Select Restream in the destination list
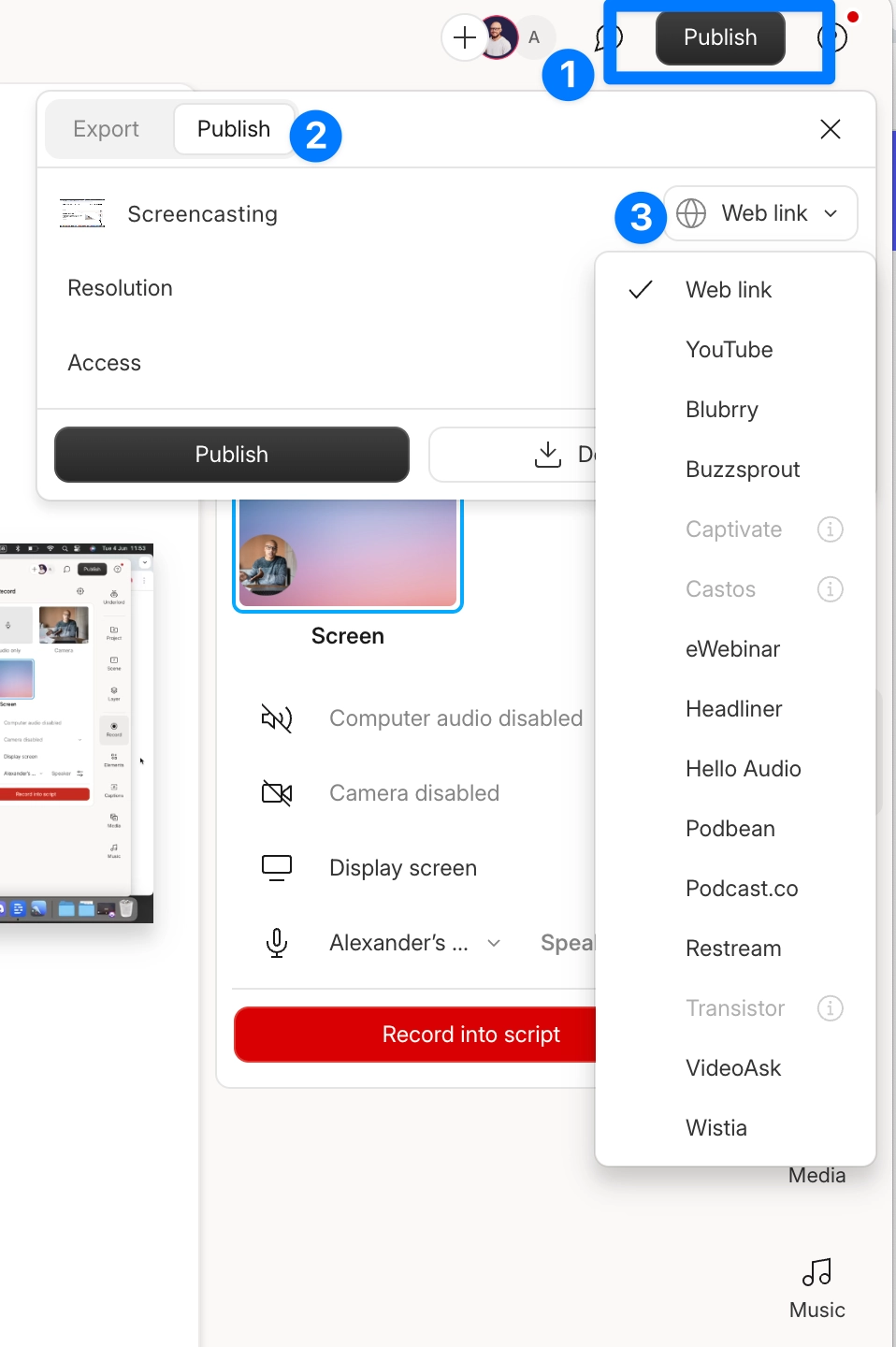 (735, 949)
